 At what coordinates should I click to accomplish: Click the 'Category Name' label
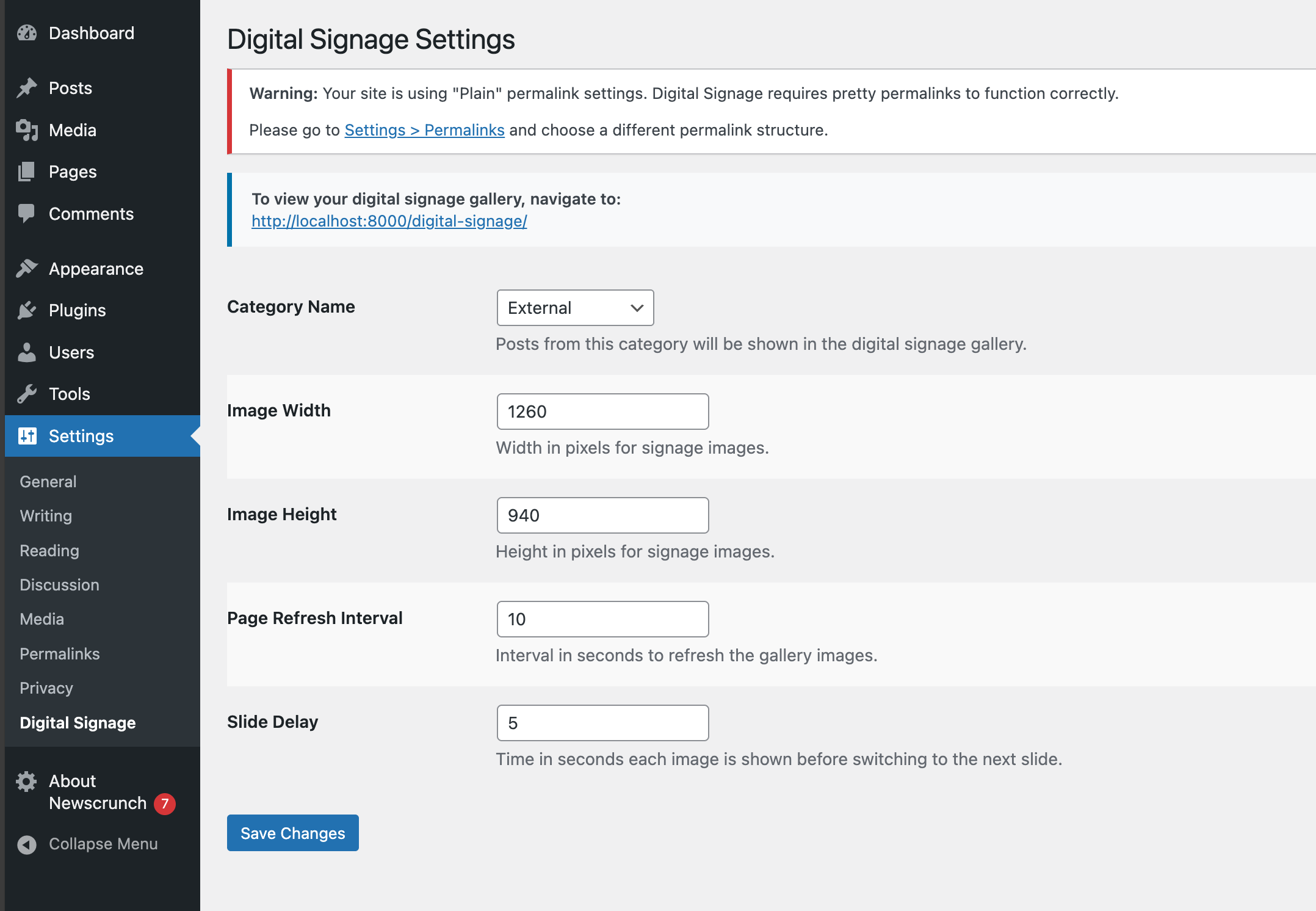291,307
